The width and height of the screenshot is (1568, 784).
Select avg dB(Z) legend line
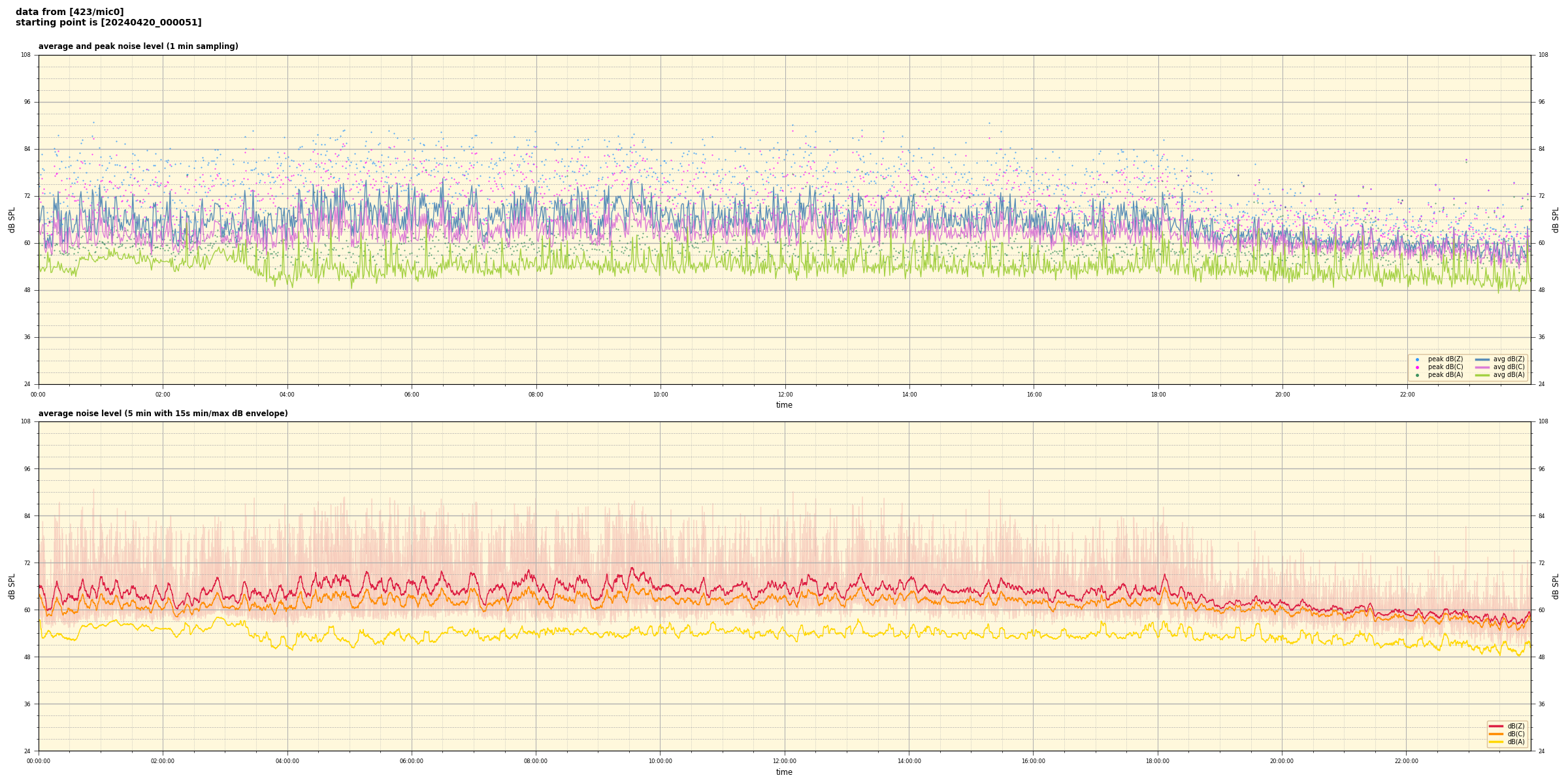pyautogui.click(x=1482, y=359)
